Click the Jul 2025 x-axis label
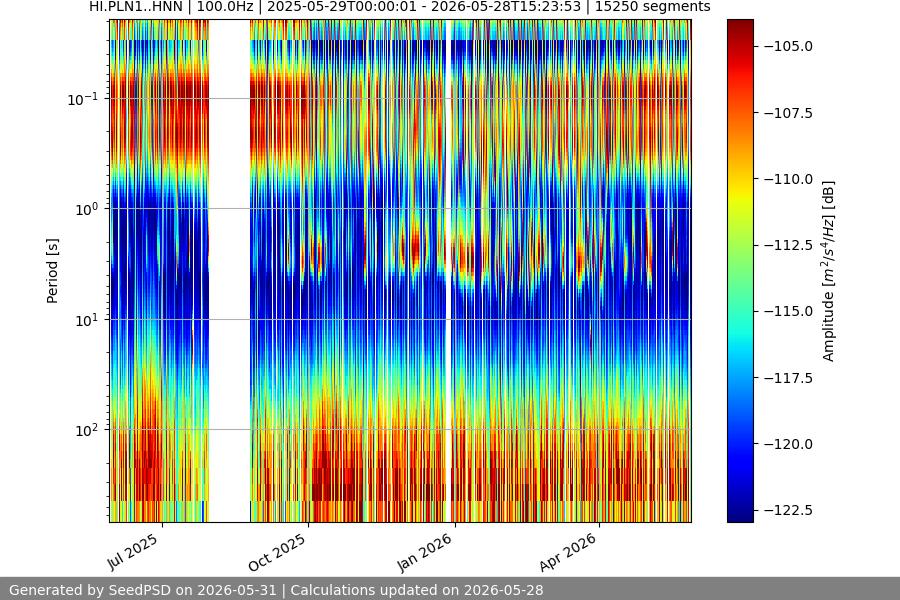 tap(133, 551)
